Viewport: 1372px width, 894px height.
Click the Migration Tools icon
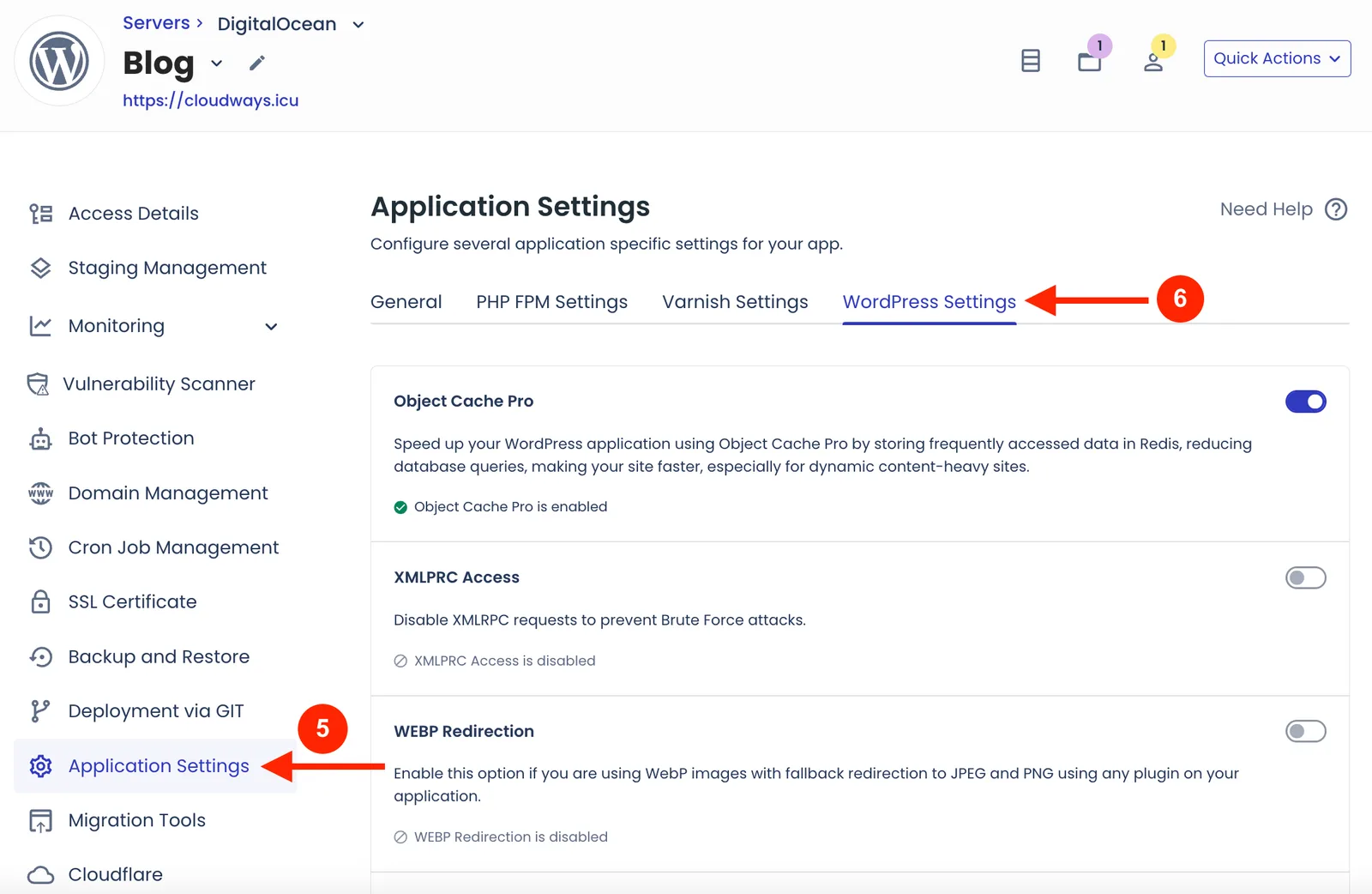(x=40, y=821)
